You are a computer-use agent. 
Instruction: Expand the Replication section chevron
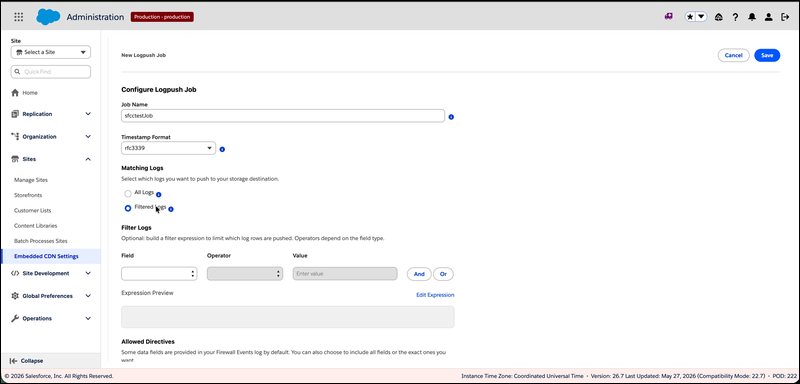pos(88,114)
